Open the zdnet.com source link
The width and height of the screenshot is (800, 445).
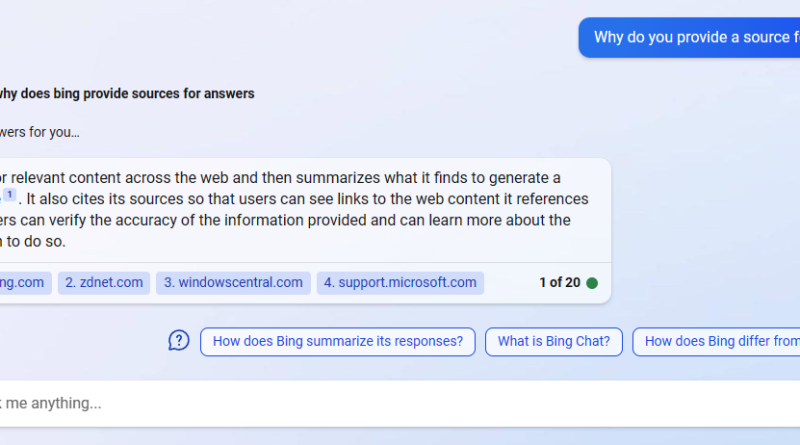pos(104,283)
